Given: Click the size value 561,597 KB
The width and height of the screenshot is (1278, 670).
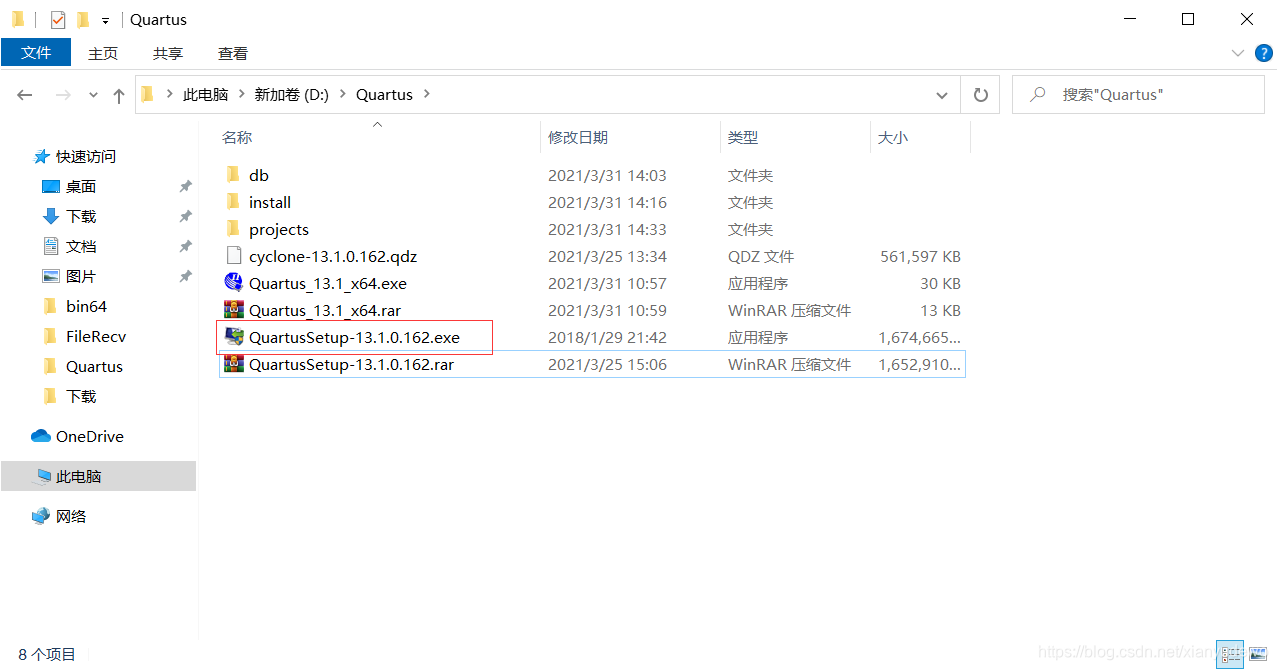Looking at the screenshot, I should tap(920, 257).
